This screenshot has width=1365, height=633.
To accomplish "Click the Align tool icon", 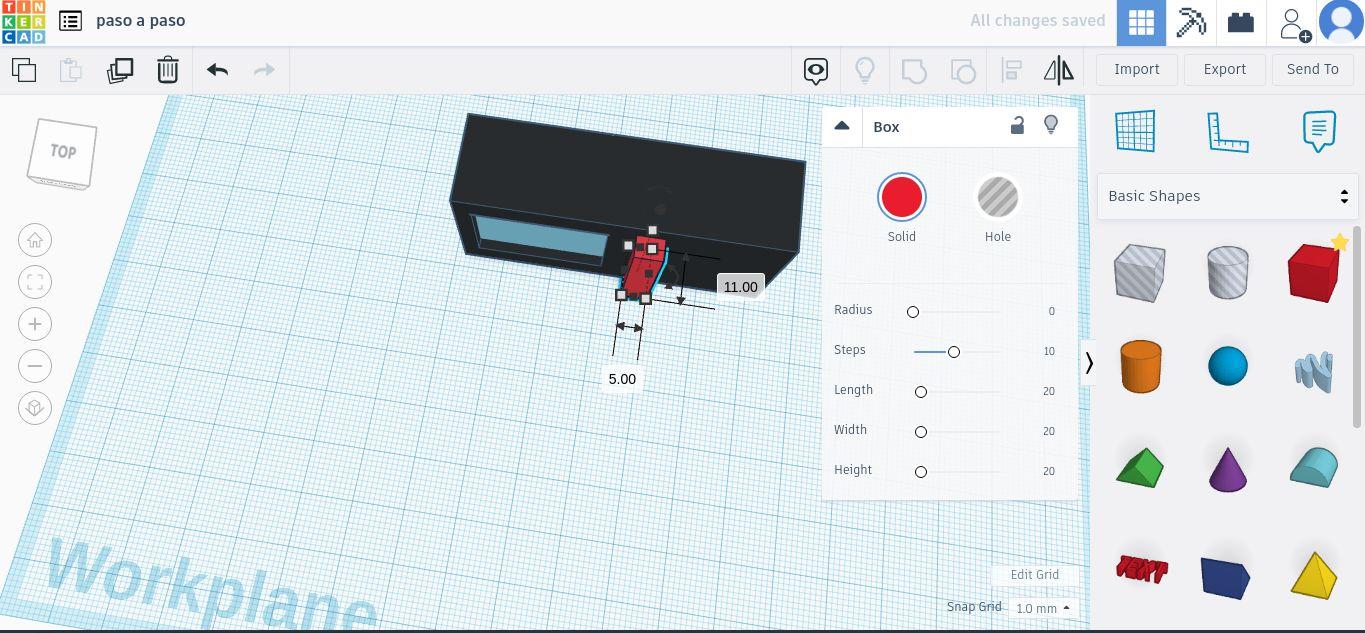I will (x=1011, y=70).
